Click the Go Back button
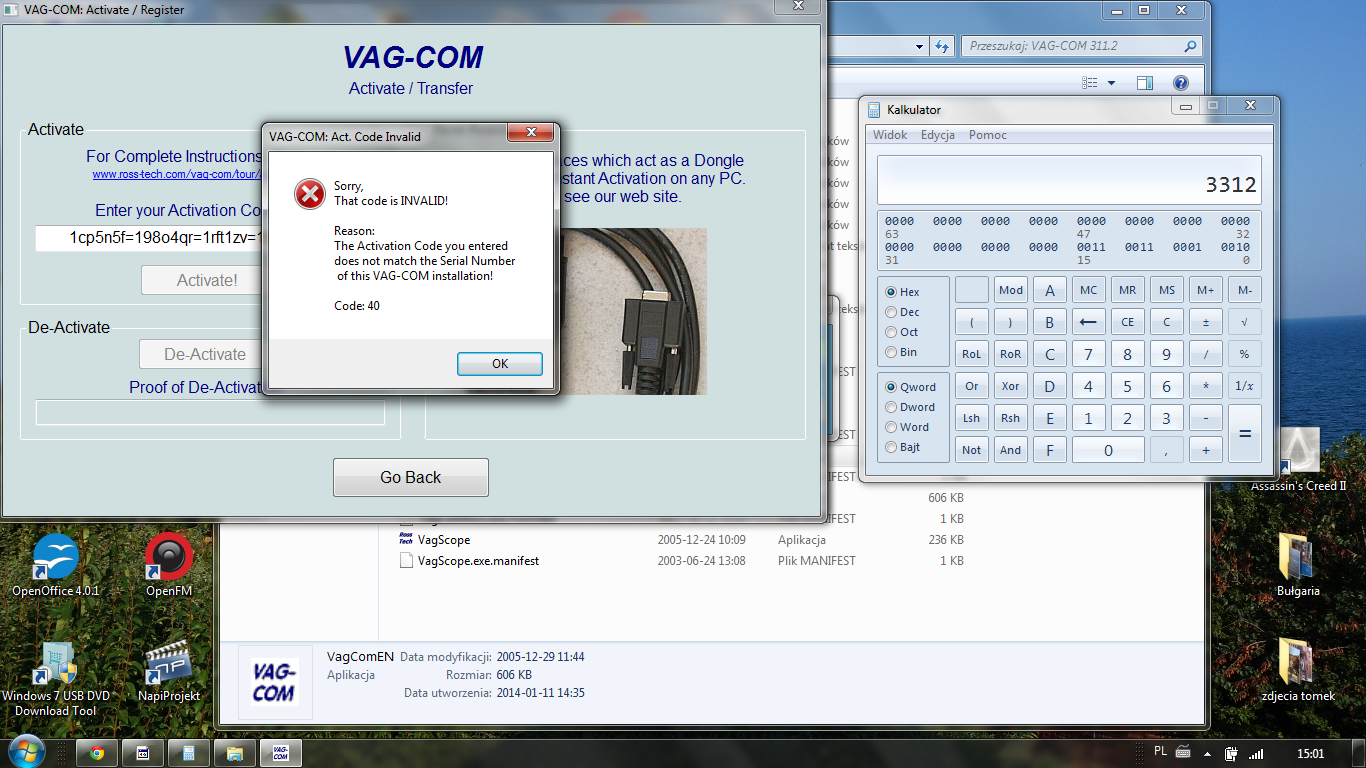 (410, 477)
